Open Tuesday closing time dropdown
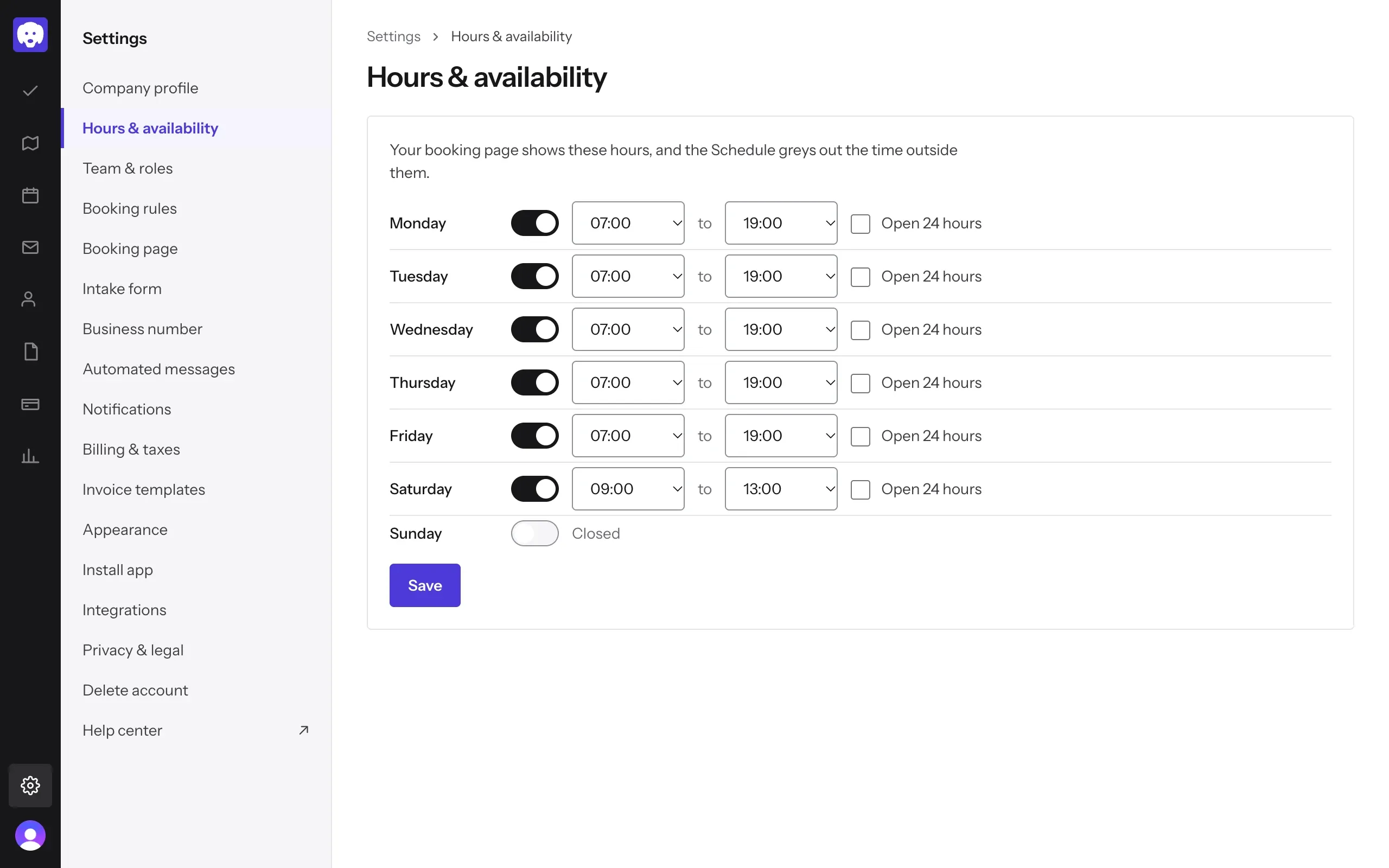Screen dimensions: 1389x868 (x=781, y=276)
